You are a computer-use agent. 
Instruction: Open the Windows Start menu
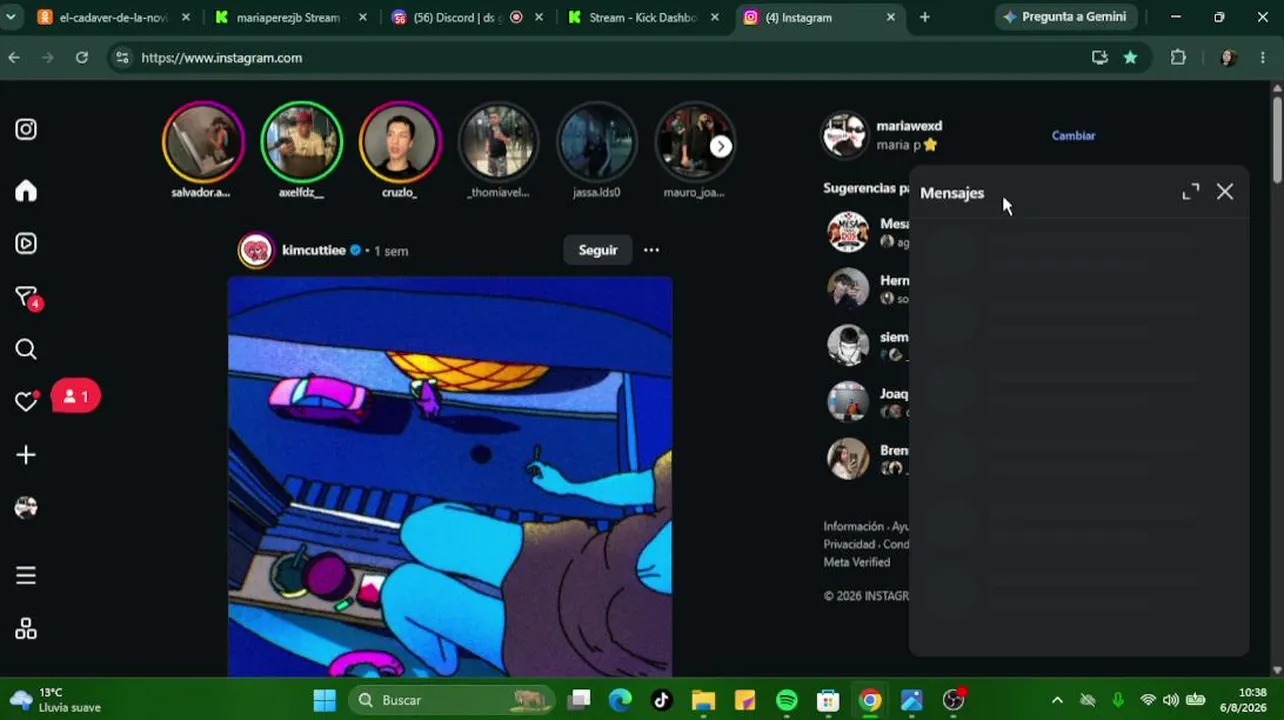[x=325, y=700]
